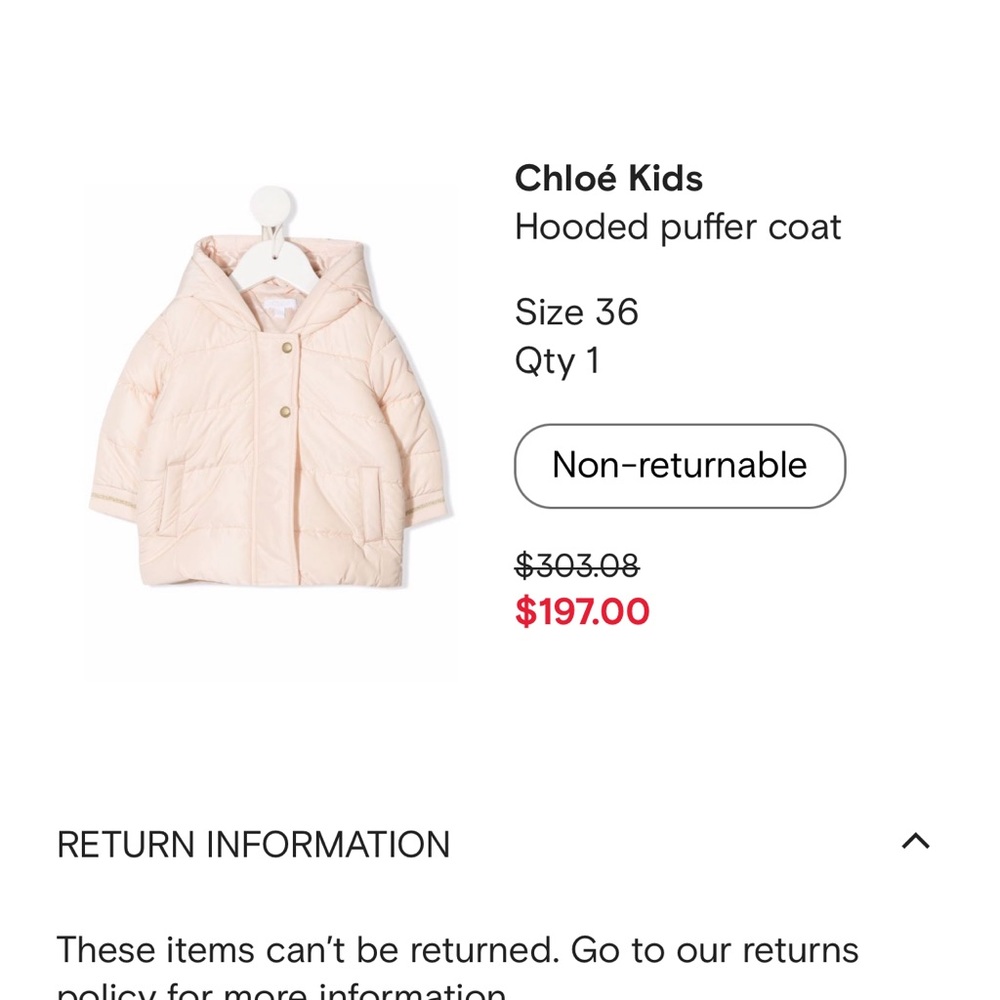This screenshot has width=1000, height=1000.
Task: Select the Non-returnable pill badge
Action: [x=679, y=466]
